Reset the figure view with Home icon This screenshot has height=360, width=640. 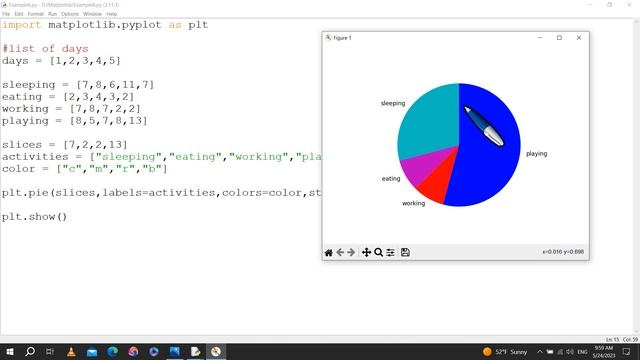point(328,253)
